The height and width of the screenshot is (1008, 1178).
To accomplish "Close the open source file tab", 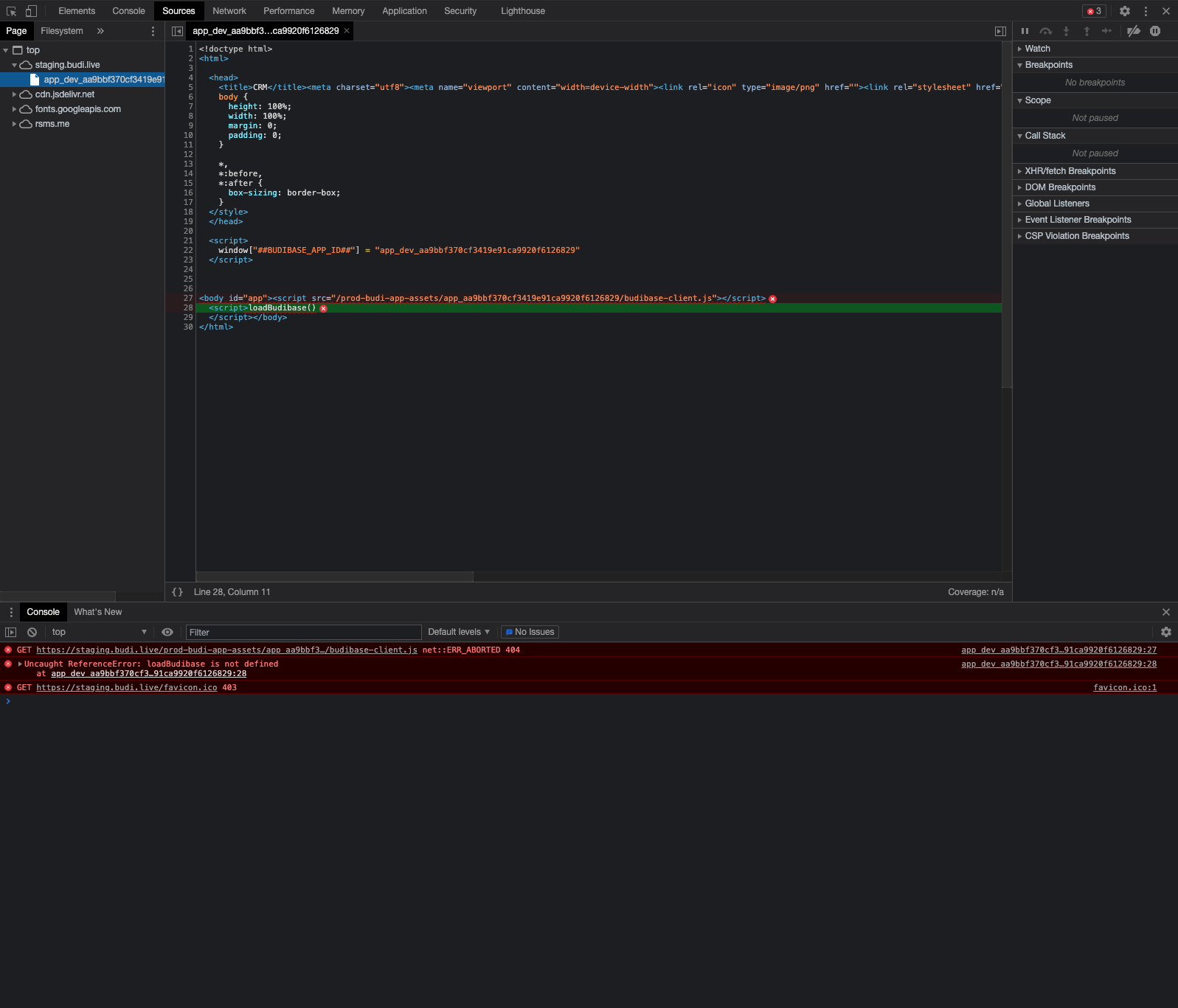I will click(x=347, y=31).
